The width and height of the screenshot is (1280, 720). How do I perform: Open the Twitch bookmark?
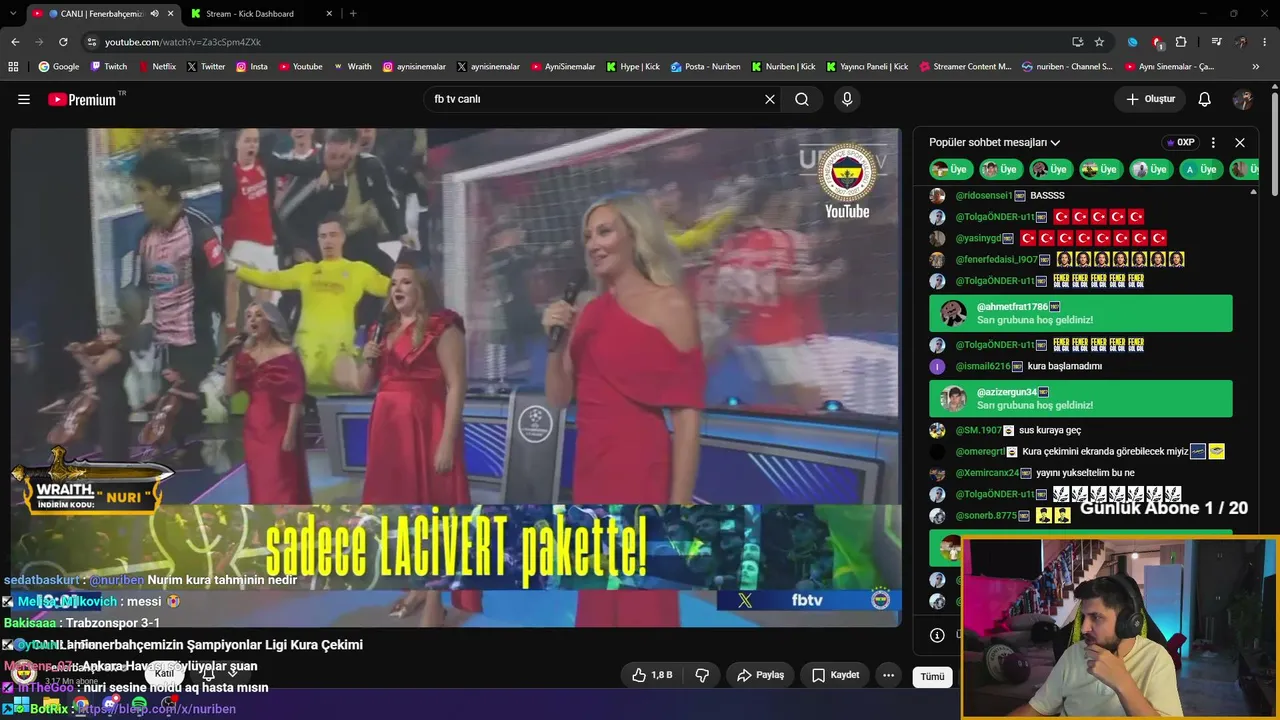109,67
